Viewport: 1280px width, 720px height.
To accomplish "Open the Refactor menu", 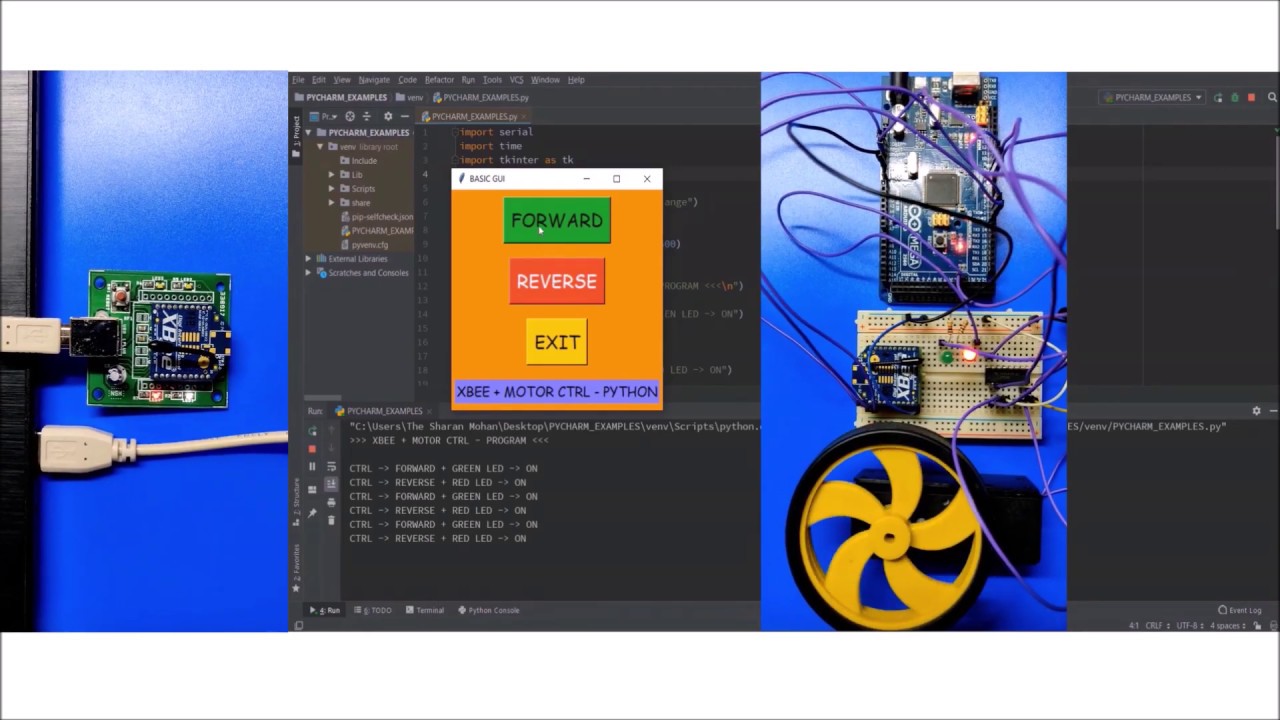I will coord(439,80).
